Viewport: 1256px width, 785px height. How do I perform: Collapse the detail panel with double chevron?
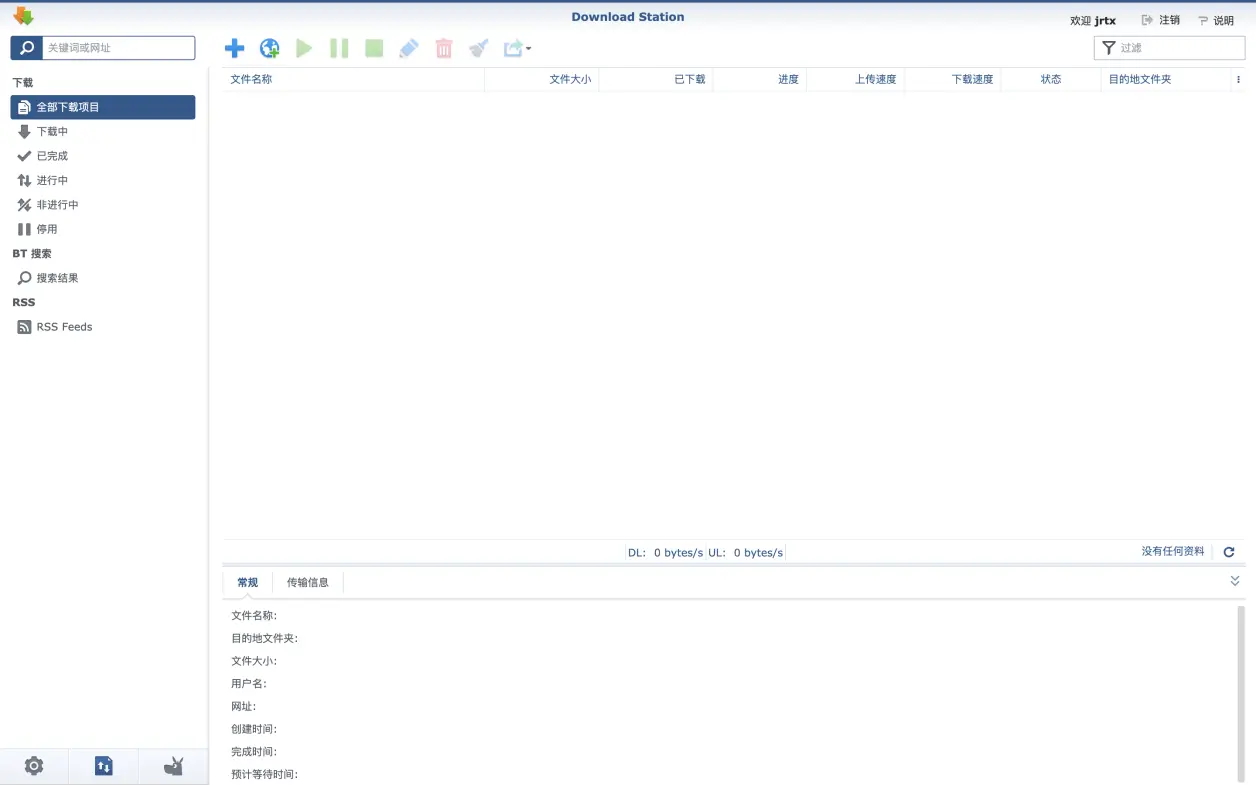pyautogui.click(x=1234, y=580)
